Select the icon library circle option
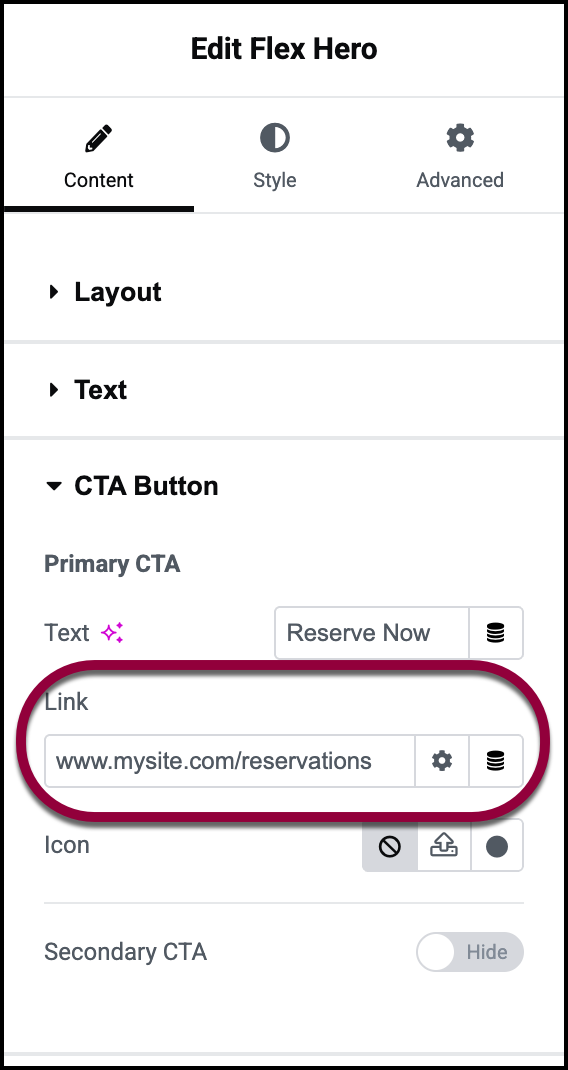 (x=497, y=846)
